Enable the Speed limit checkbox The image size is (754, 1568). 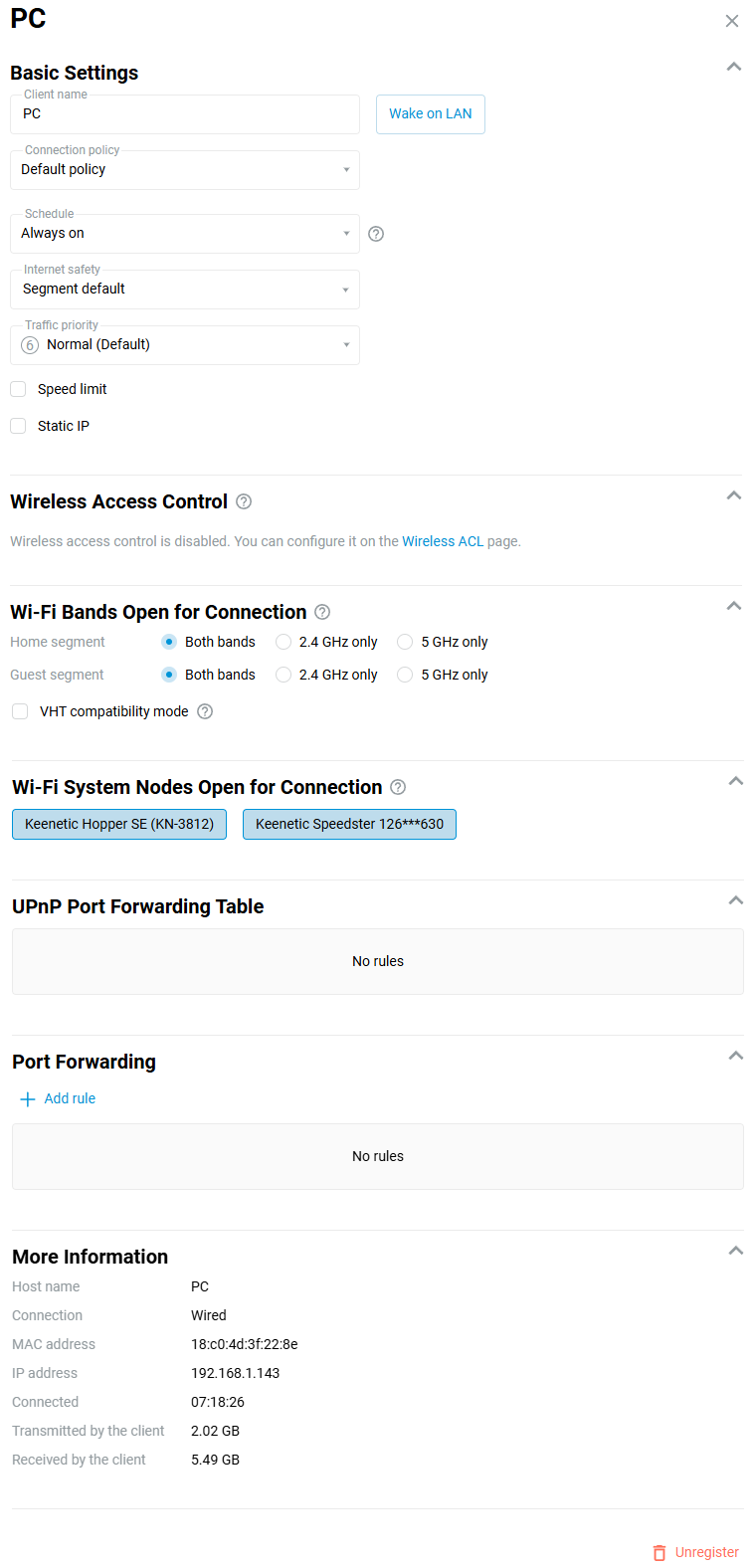17,388
